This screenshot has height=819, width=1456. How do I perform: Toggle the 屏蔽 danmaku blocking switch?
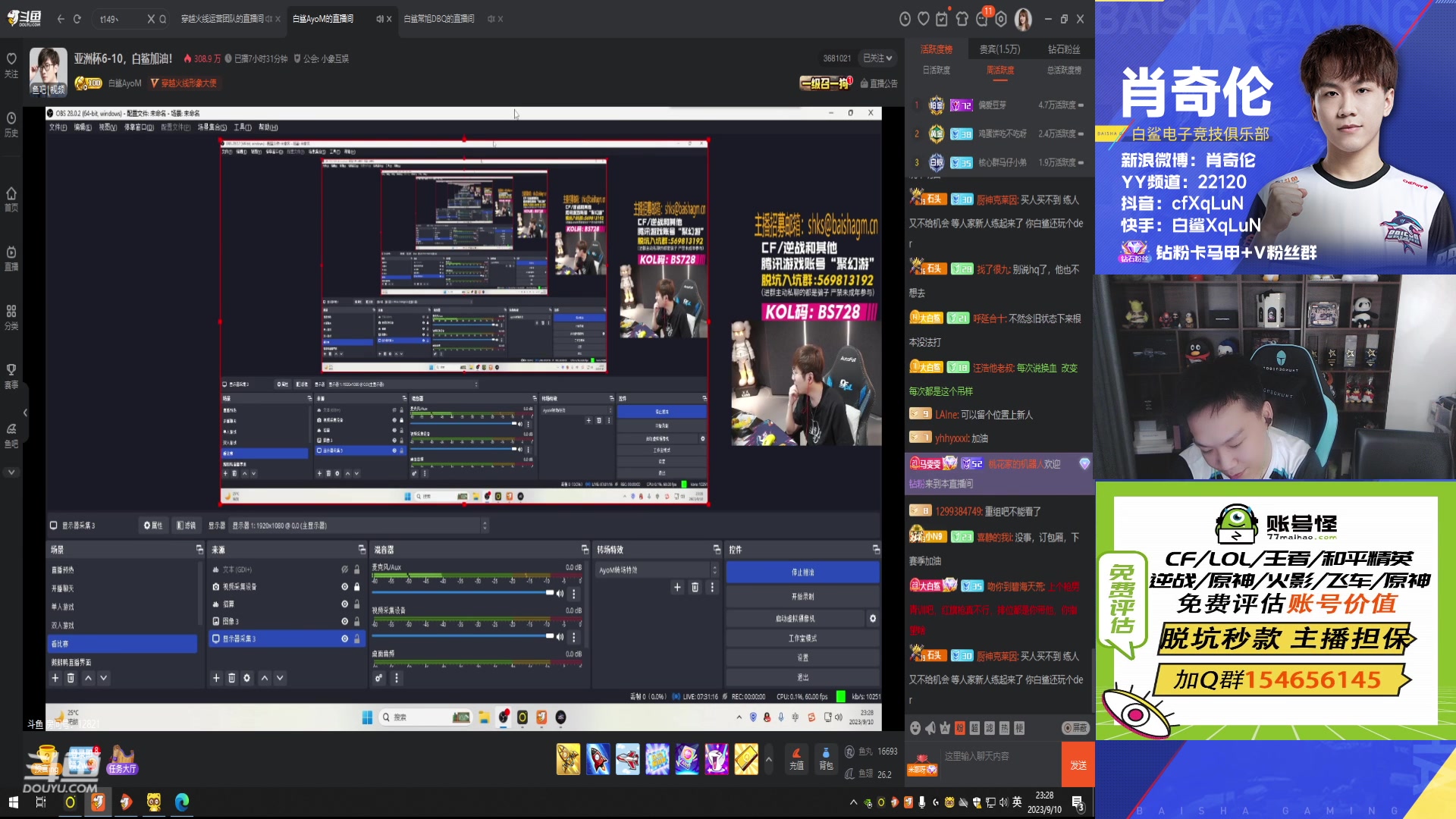click(x=1075, y=728)
